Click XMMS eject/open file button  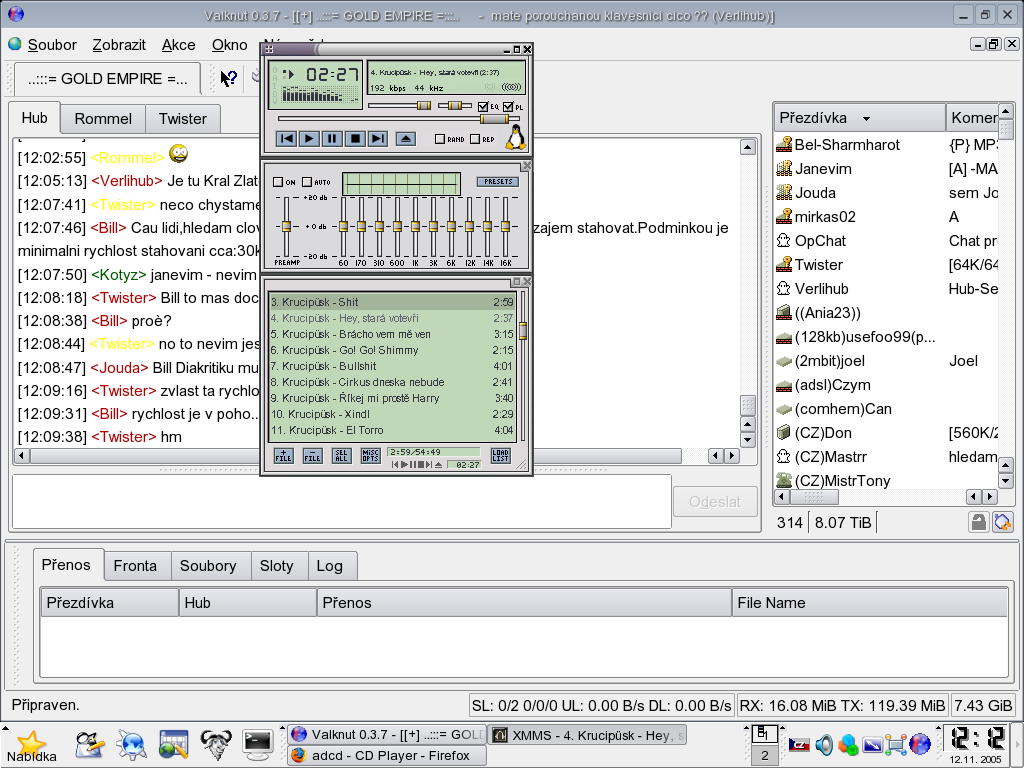[406, 138]
